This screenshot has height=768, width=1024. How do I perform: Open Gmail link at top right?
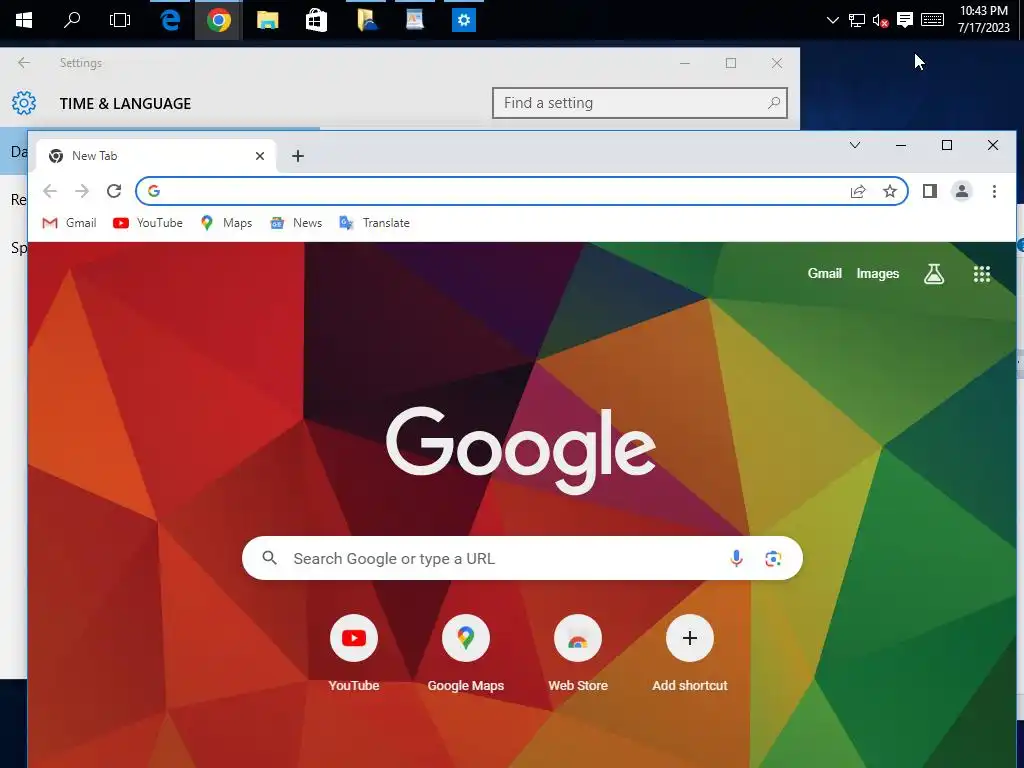(x=825, y=274)
